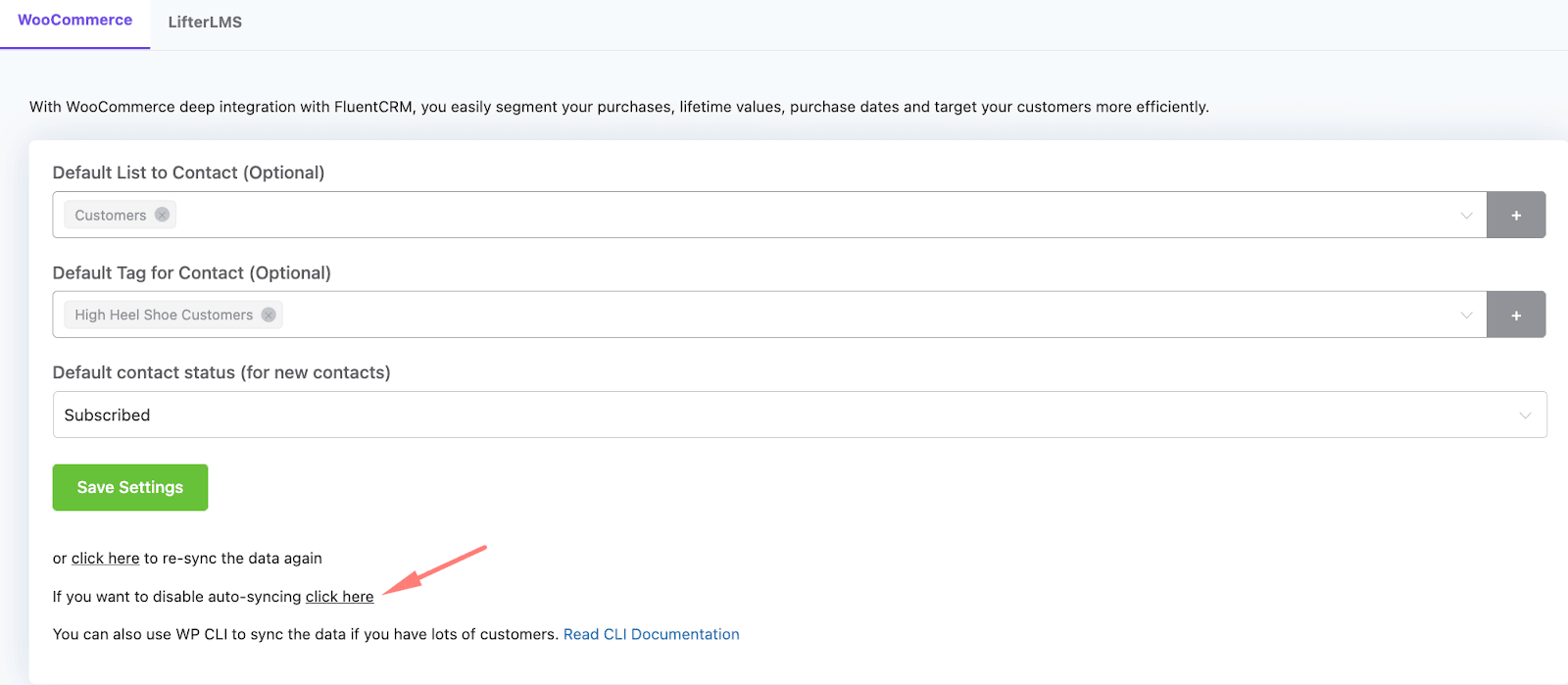1568x685 pixels.
Task: Expand the Default List to Contact dropdown arrow
Action: pos(1466,216)
